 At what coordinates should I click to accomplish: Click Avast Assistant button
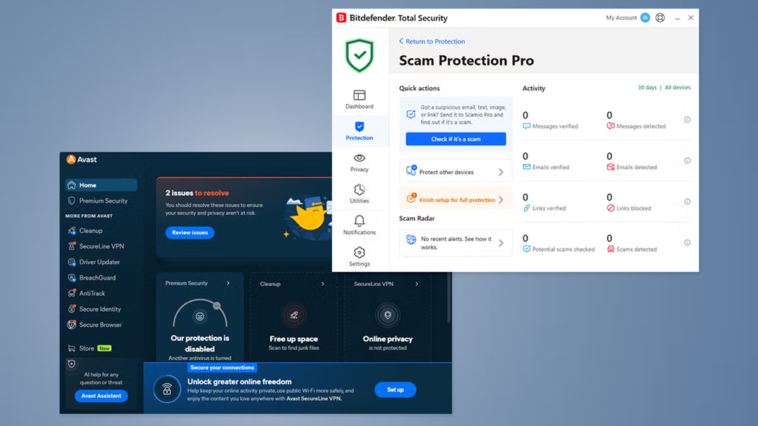(x=101, y=396)
